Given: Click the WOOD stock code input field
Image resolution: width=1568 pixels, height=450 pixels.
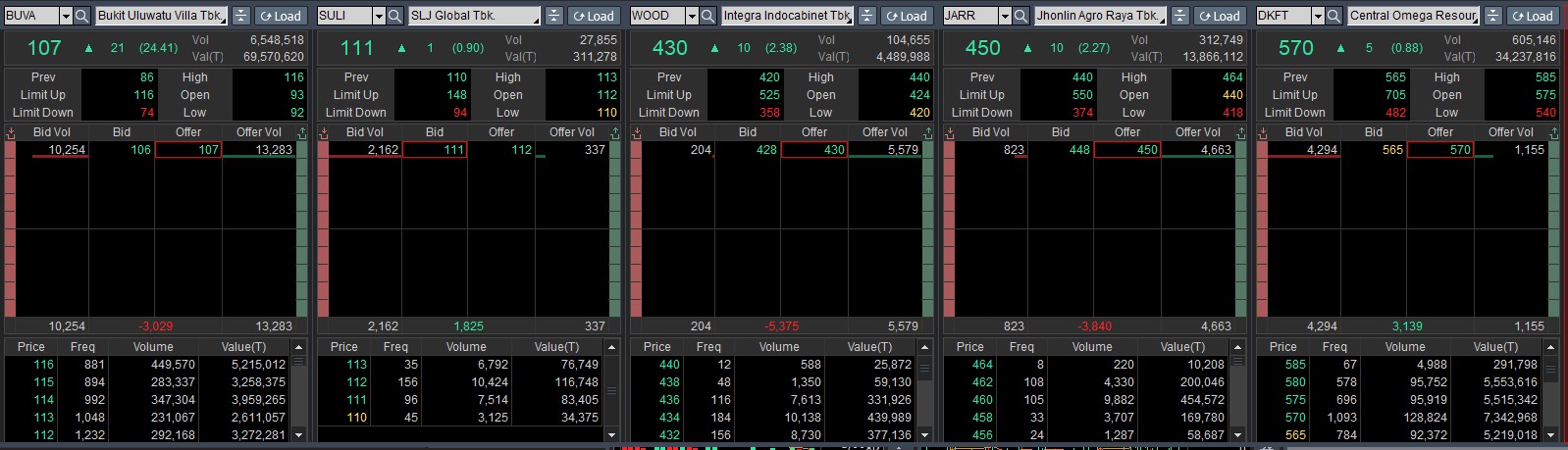Looking at the screenshot, I should (655, 16).
